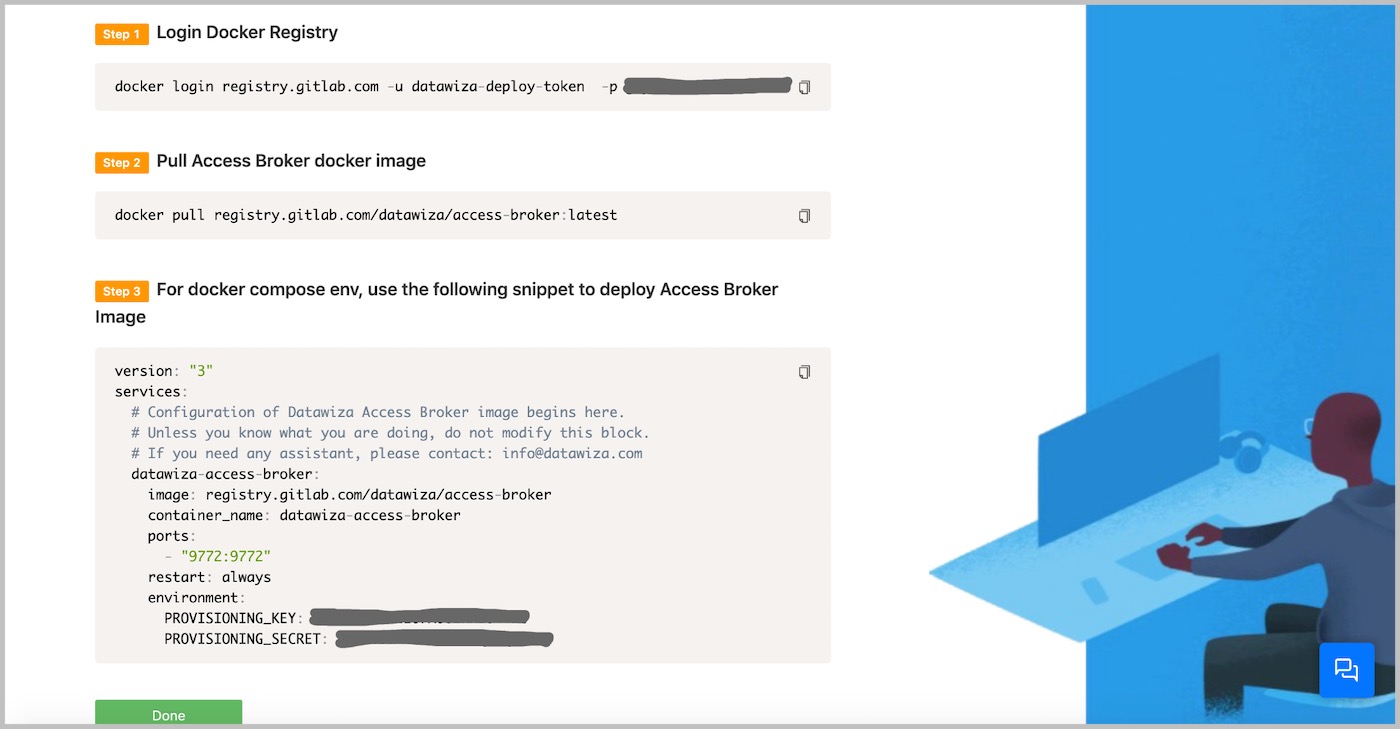This screenshot has width=1400, height=729.
Task: Click the datawiza-access-broker: service key line
Action: [226, 474]
